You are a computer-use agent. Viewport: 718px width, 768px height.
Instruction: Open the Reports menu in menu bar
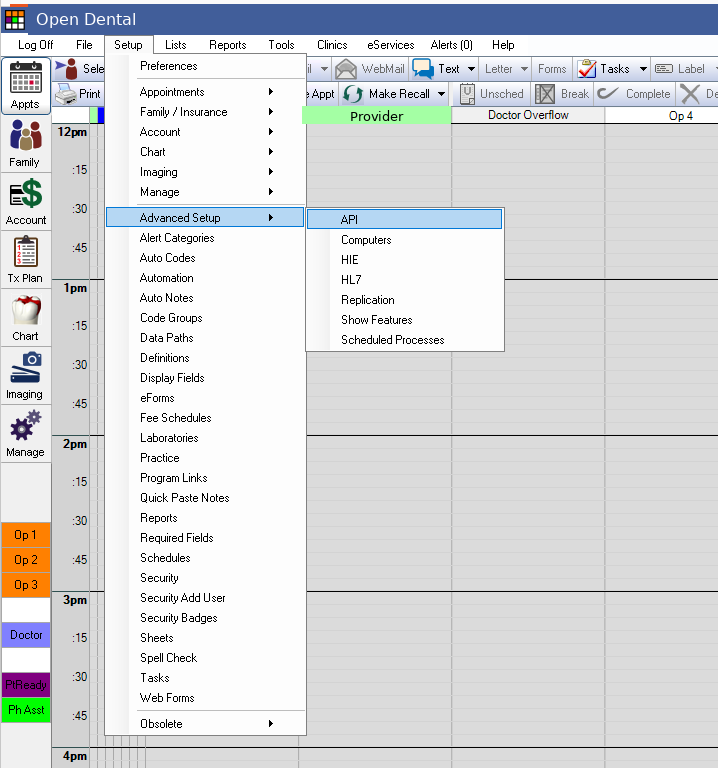pos(228,45)
